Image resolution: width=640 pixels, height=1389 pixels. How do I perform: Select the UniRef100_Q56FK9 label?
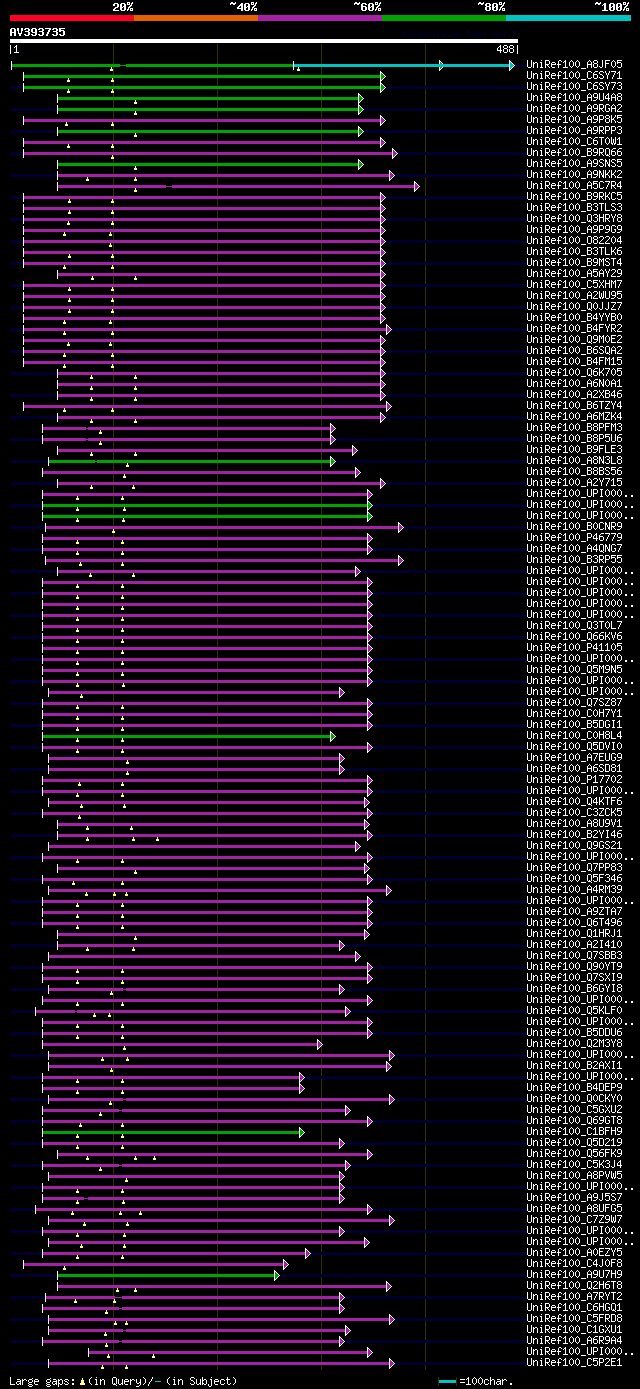coord(574,1154)
